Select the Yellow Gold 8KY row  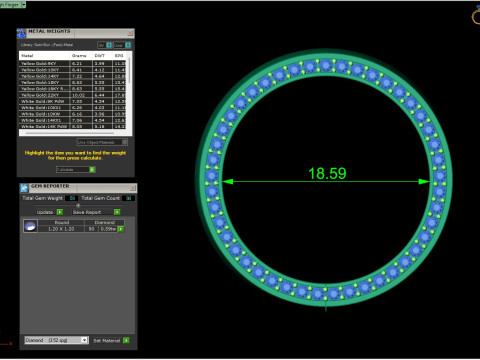click(x=73, y=63)
